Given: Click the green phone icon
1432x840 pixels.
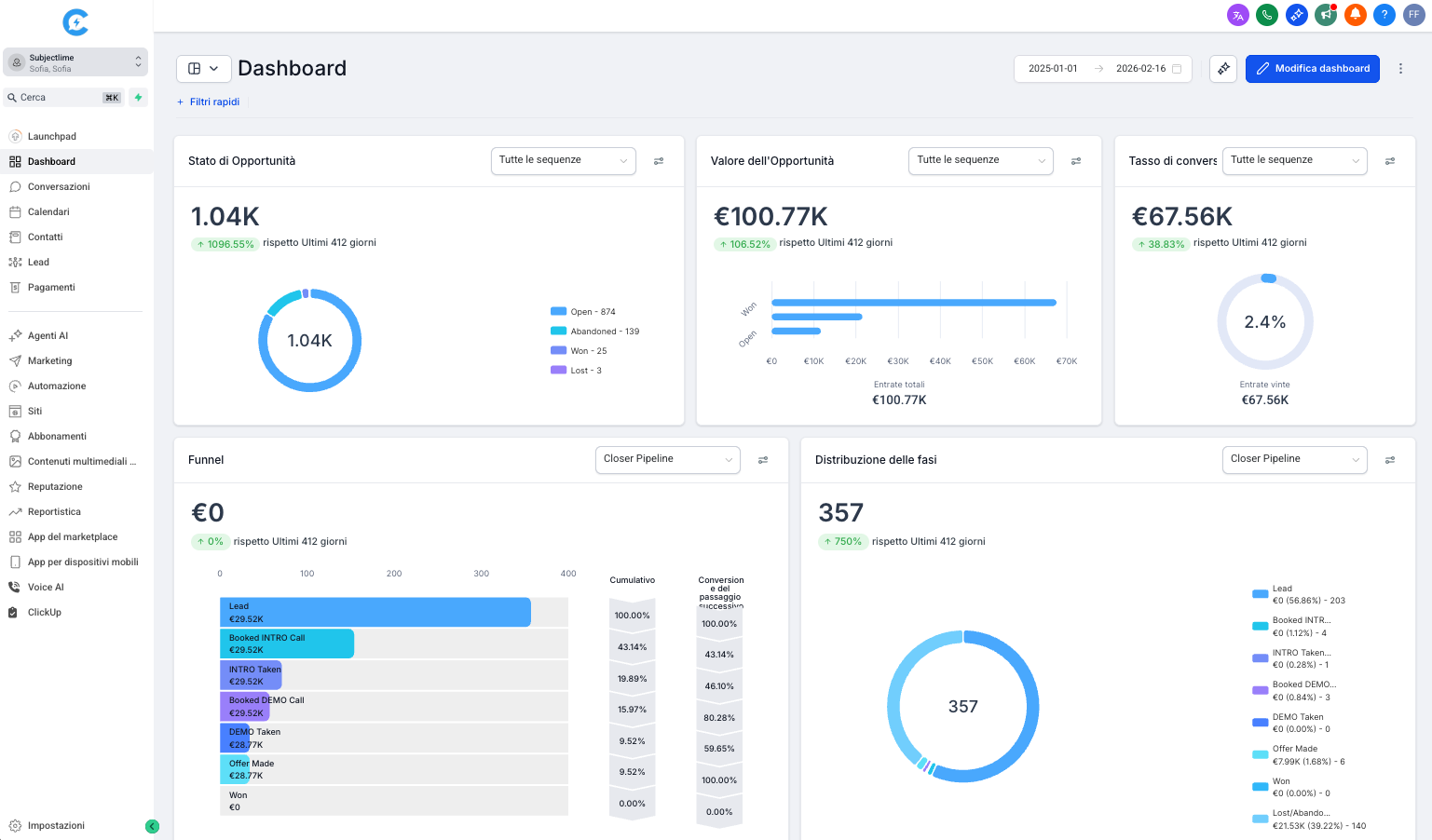Looking at the screenshot, I should (x=1267, y=15).
